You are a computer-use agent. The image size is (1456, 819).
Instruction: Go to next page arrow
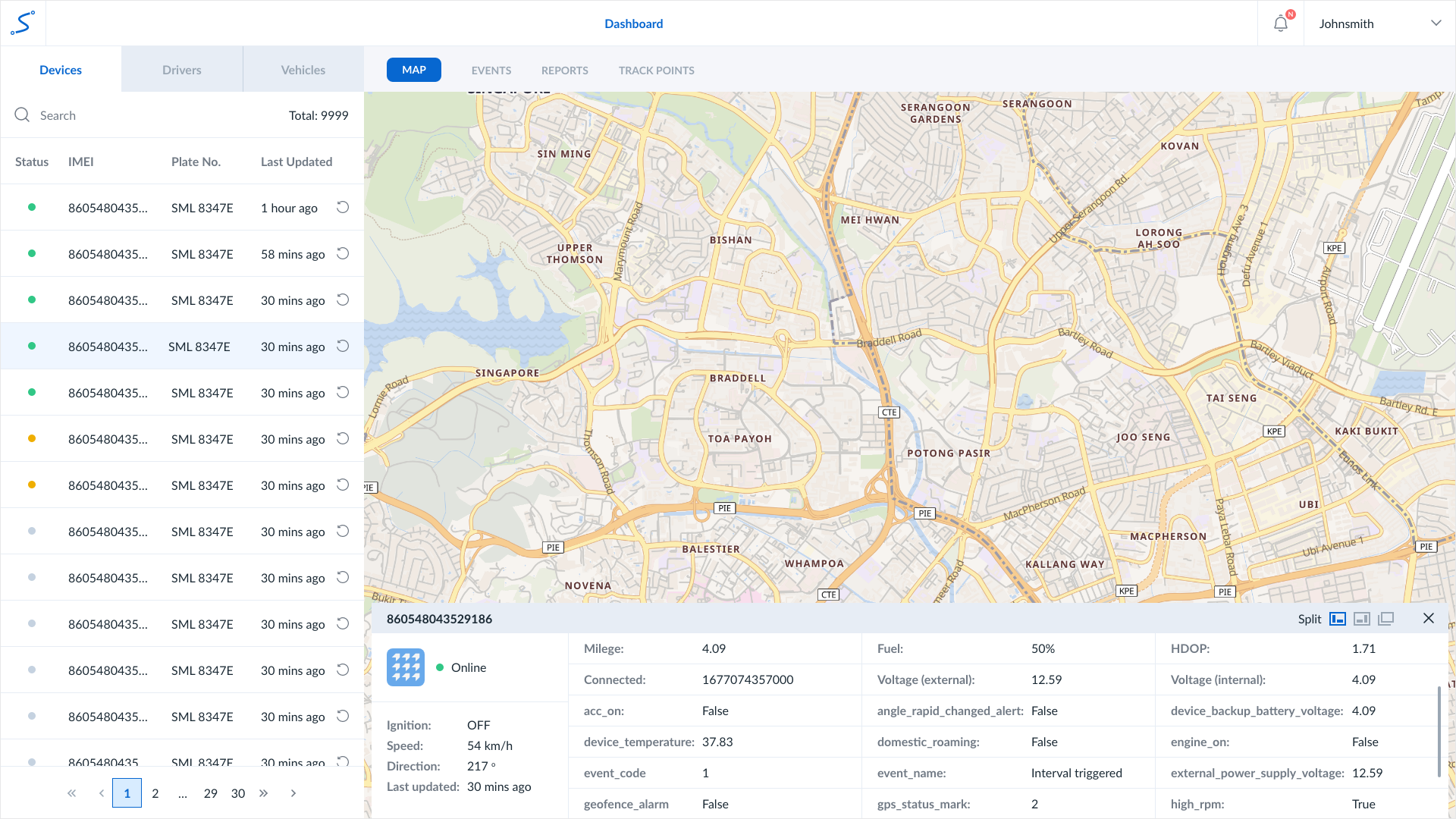tap(293, 793)
